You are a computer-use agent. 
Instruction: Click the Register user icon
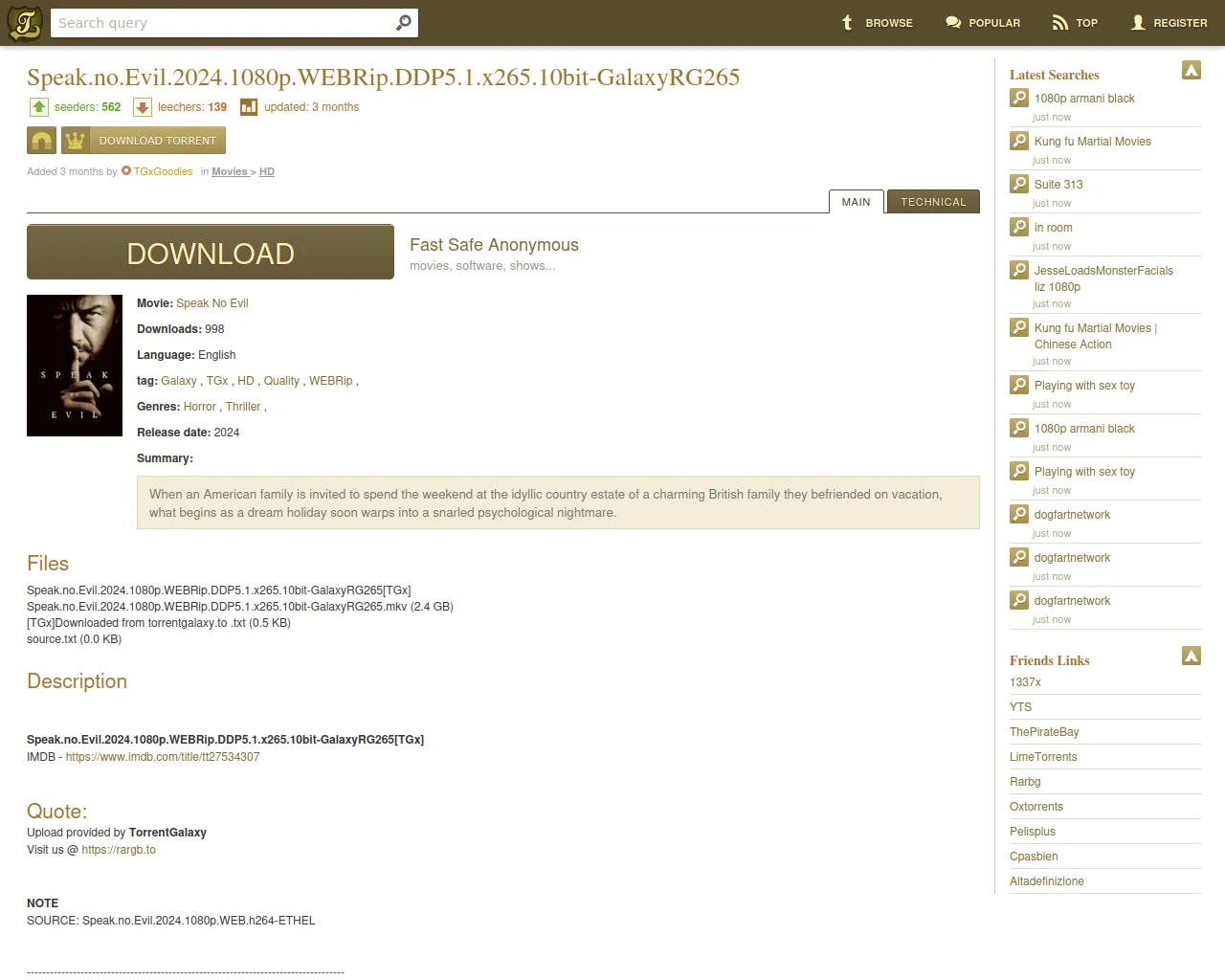coord(1138,22)
